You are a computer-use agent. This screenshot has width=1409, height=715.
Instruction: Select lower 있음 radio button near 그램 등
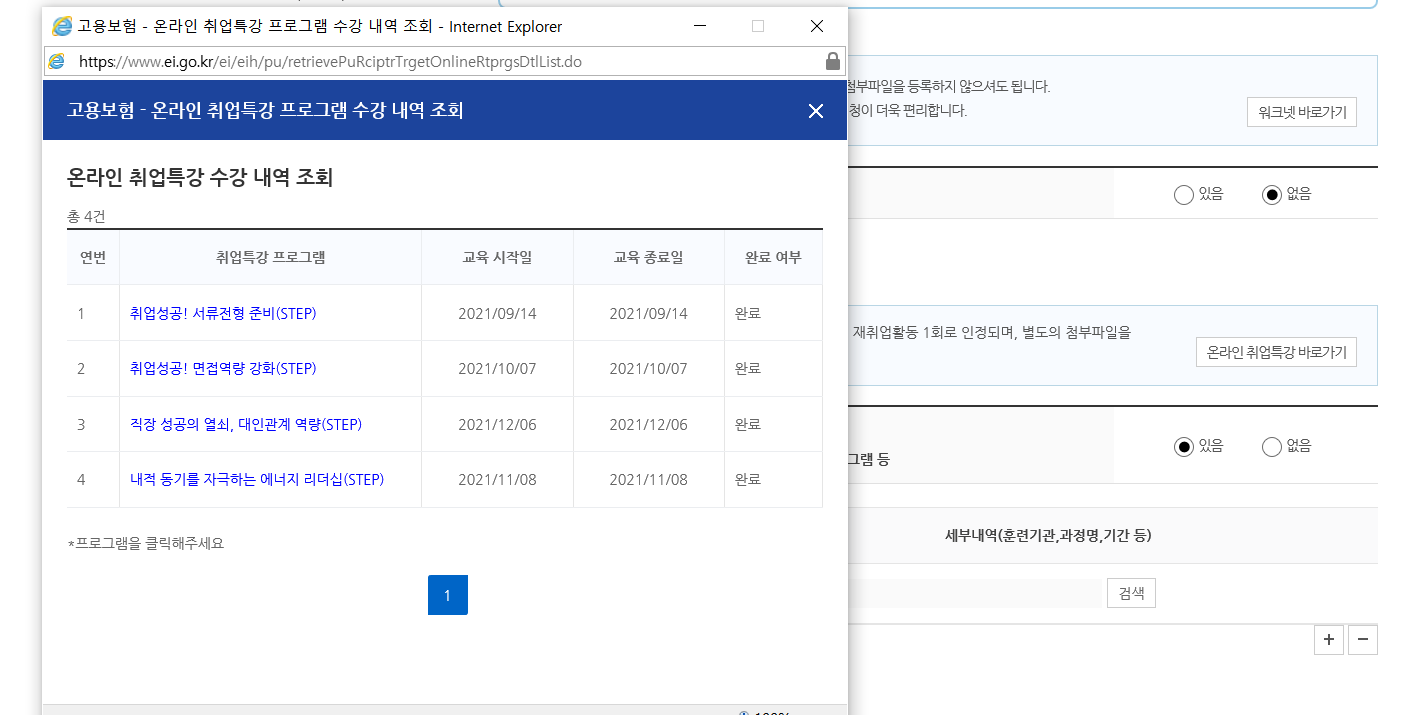pos(1184,447)
